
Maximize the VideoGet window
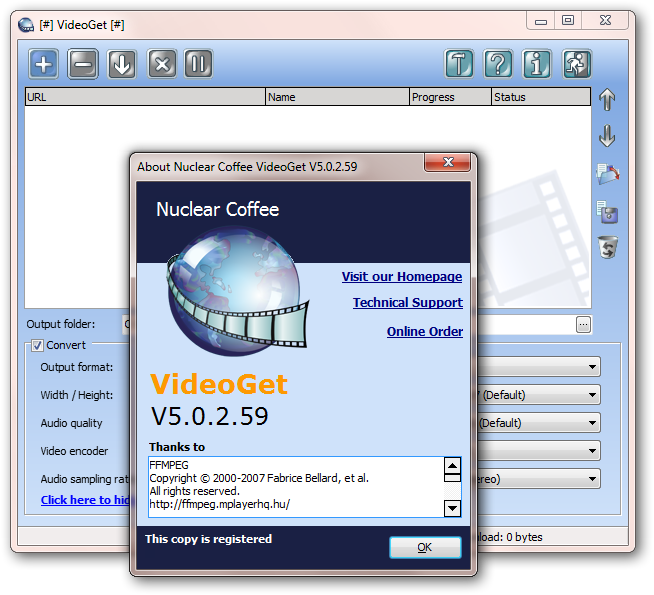(568, 20)
